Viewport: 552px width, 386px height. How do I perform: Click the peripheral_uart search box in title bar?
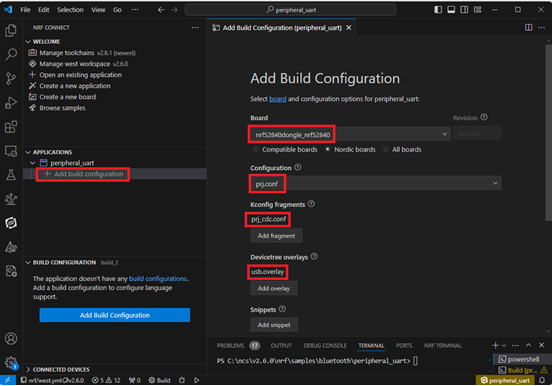pyautogui.click(x=290, y=10)
